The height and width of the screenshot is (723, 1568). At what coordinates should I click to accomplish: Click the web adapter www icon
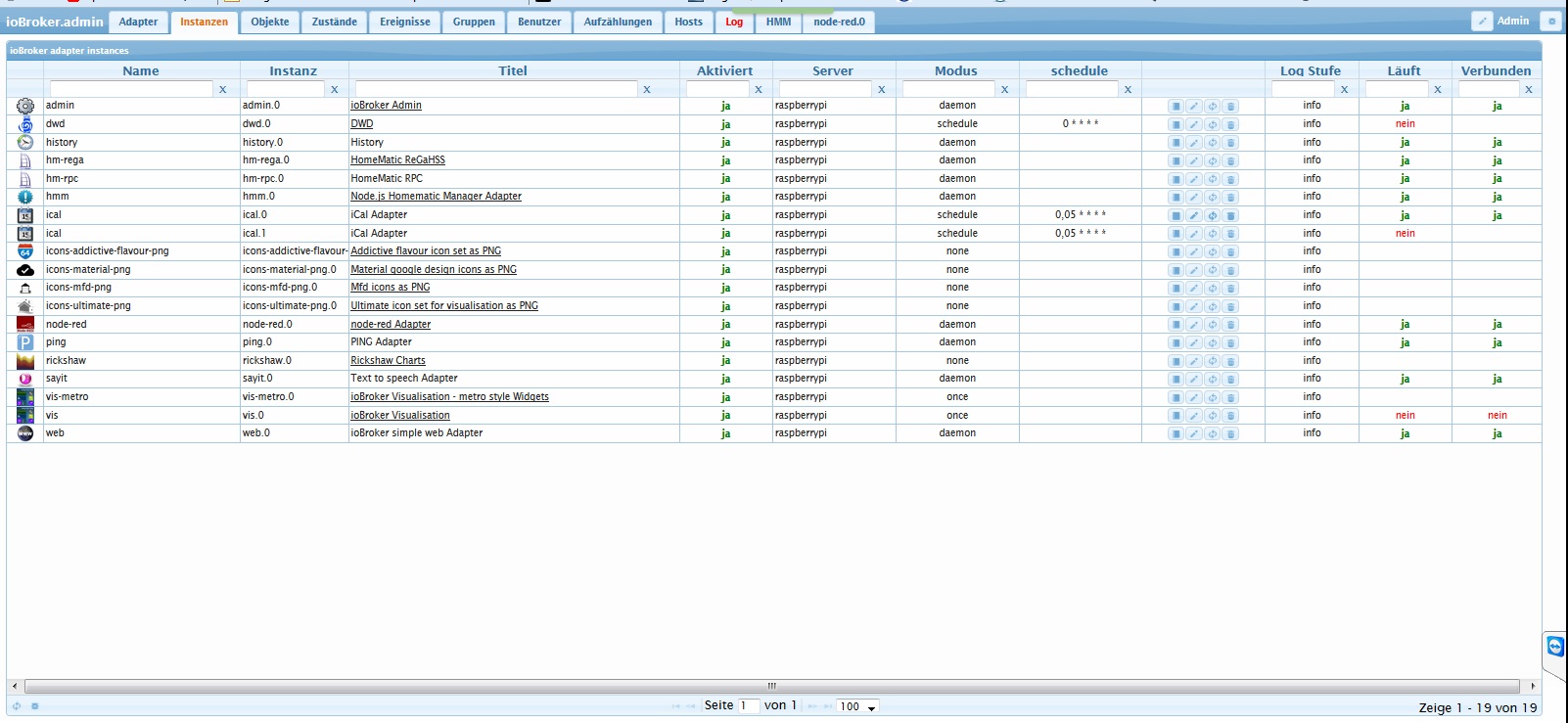point(25,433)
